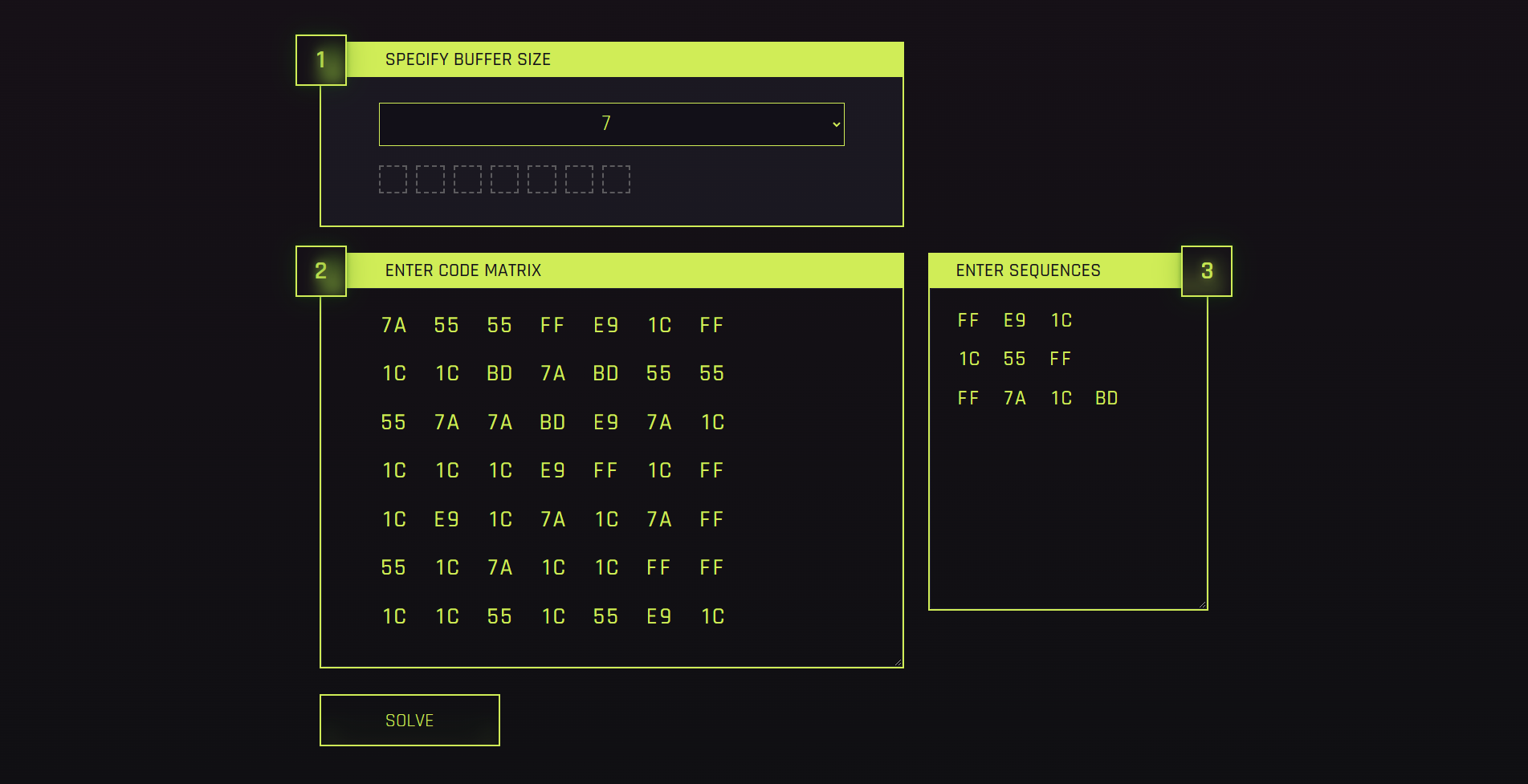1528x784 pixels.
Task: Click the buffer size dropdown chevron arrow
Action: point(836,124)
